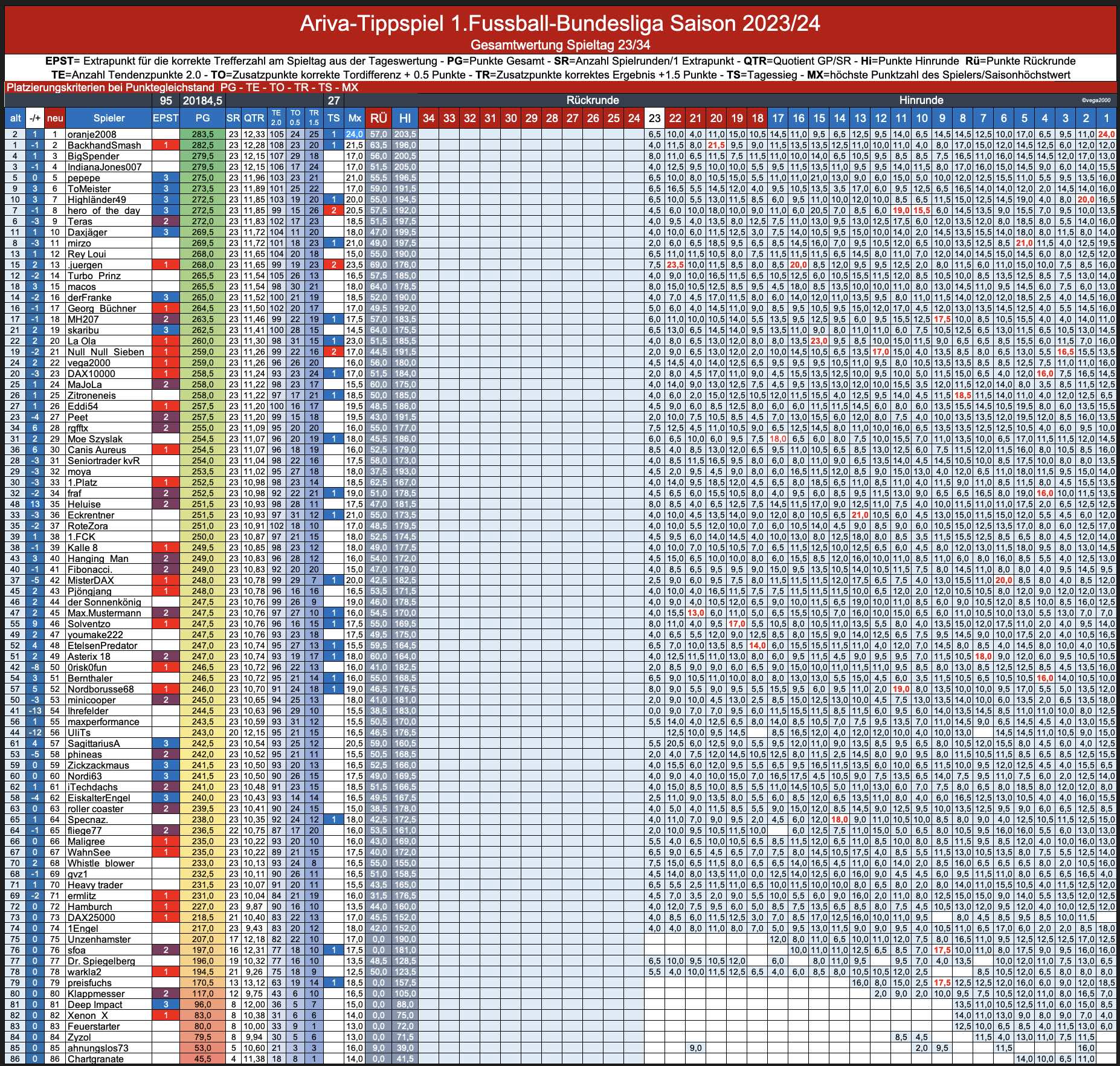Screen dimensions: 1120x1066
Task: Select player name 'Turbo_Prinz'
Action: [x=94, y=276]
